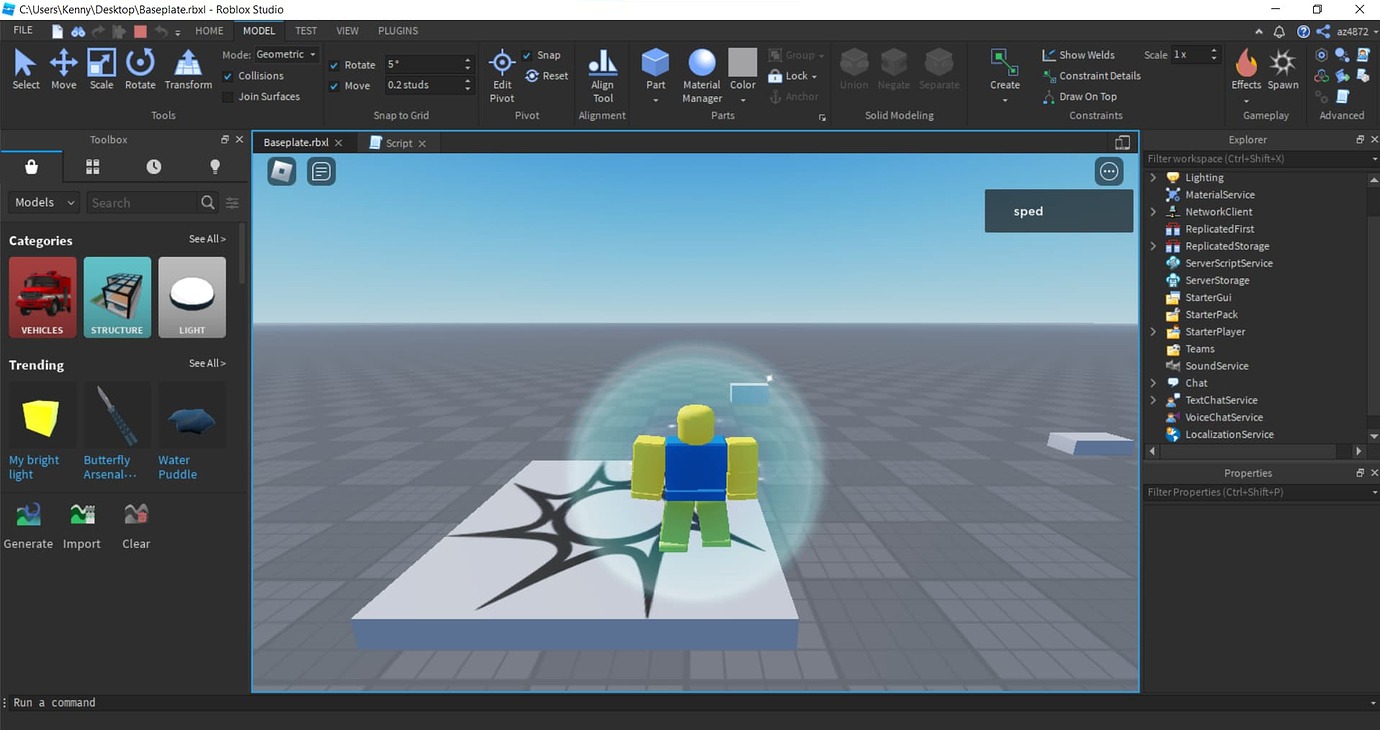1380x730 pixels.
Task: Click the Toolbox search magnifier icon
Action: tap(208, 203)
